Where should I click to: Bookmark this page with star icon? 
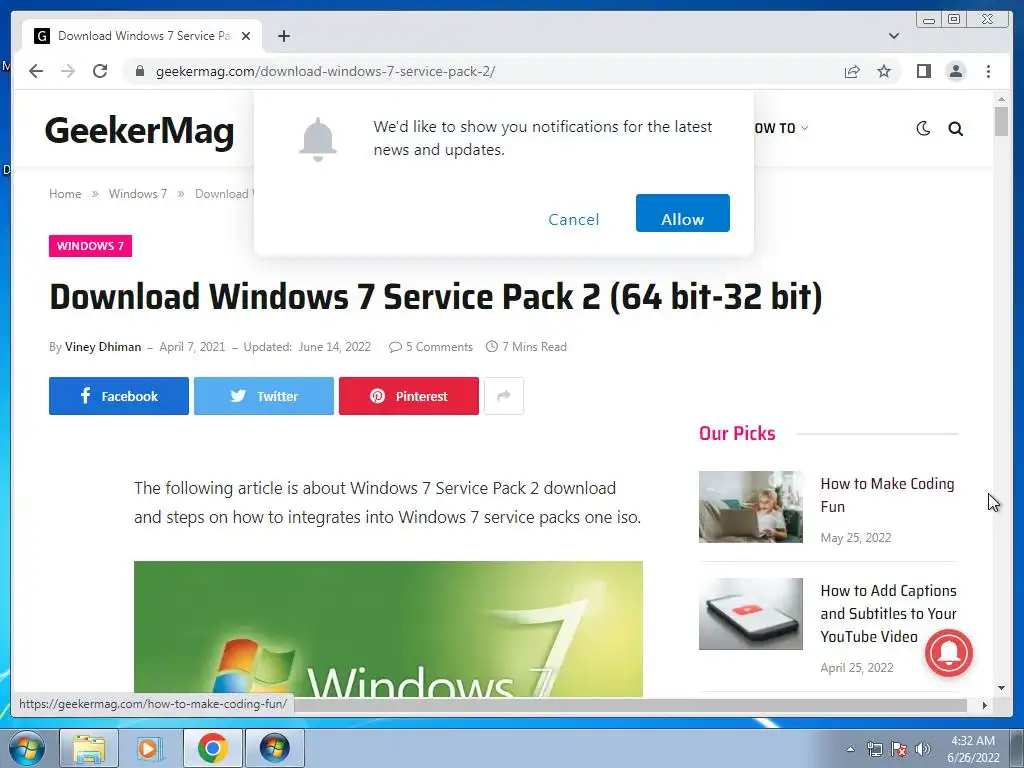point(884,71)
